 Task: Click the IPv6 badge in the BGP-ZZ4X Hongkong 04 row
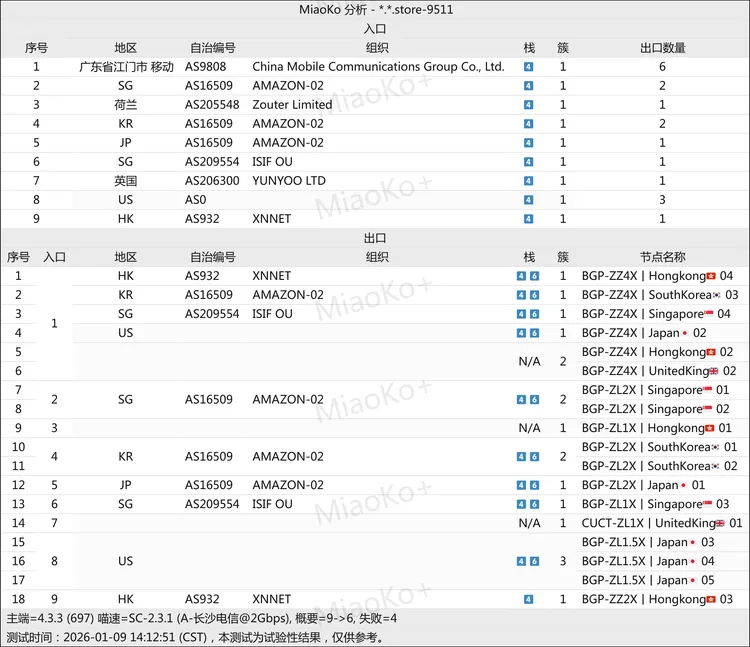tap(534, 276)
